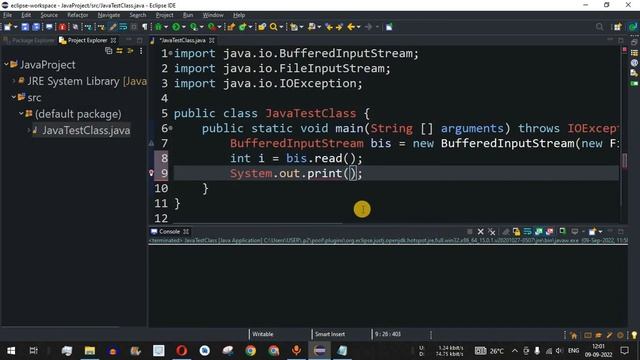Click the Save All toolbar icon
This screenshot has height=360, width=640.
pos(36,27)
